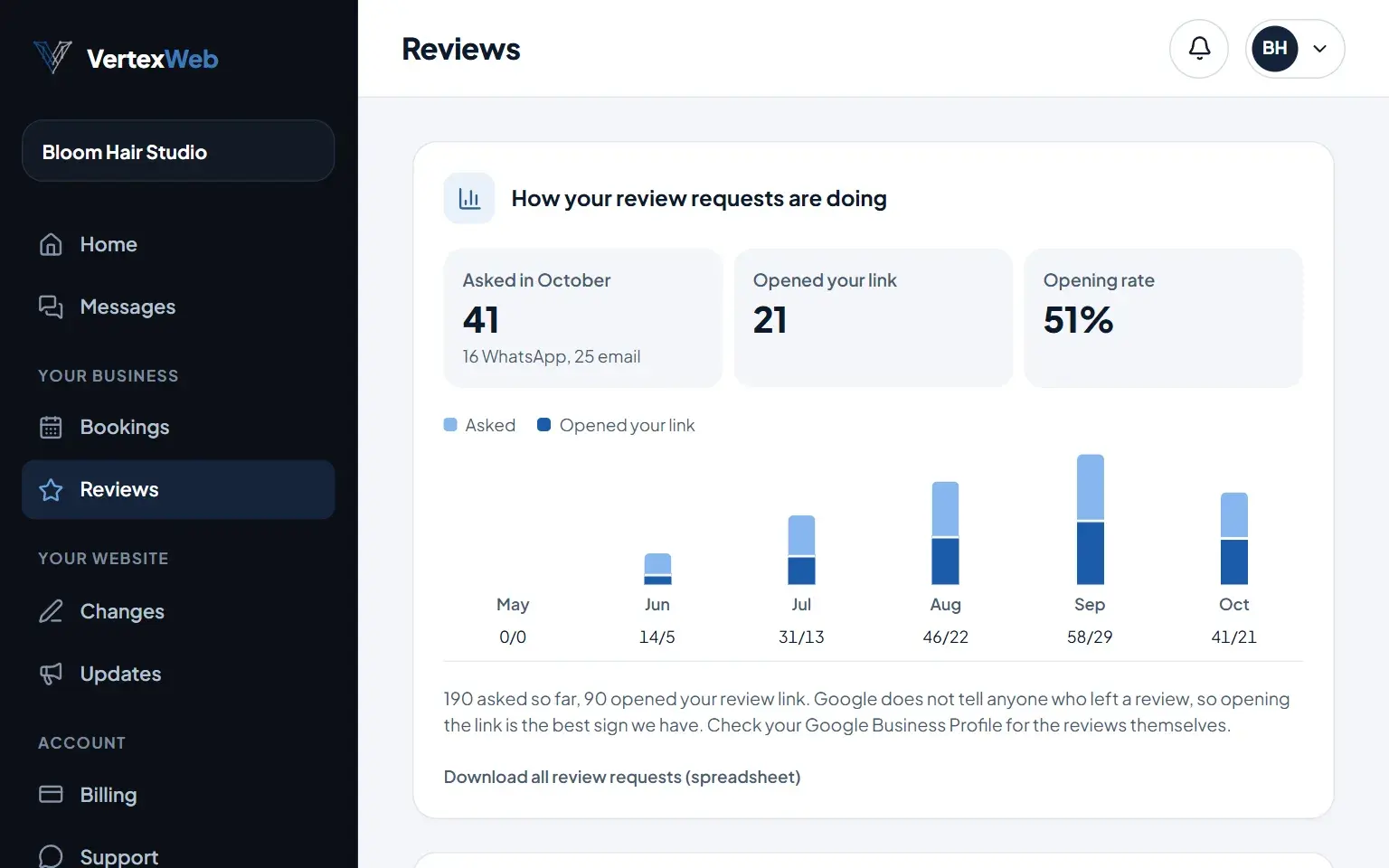Click the Sep bar in the chart
The image size is (1389, 868).
click(1090, 520)
